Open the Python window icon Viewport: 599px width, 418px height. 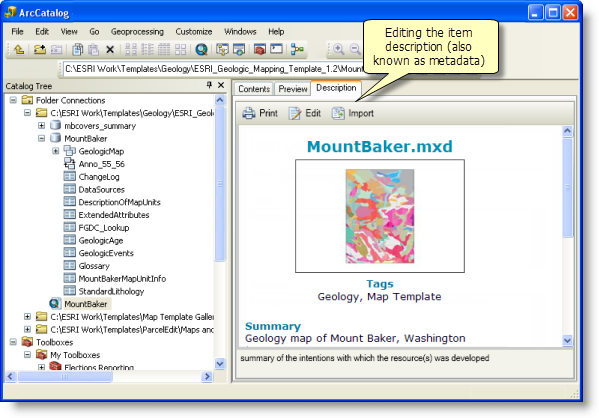coord(276,49)
